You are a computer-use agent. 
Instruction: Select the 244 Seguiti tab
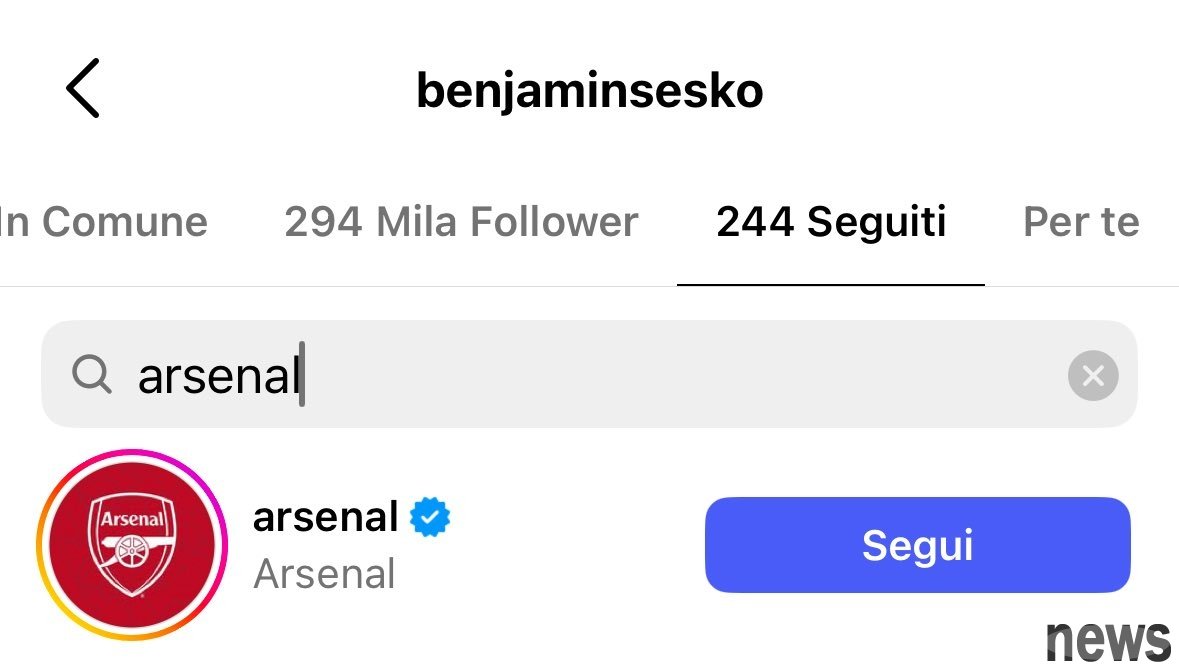tap(831, 222)
